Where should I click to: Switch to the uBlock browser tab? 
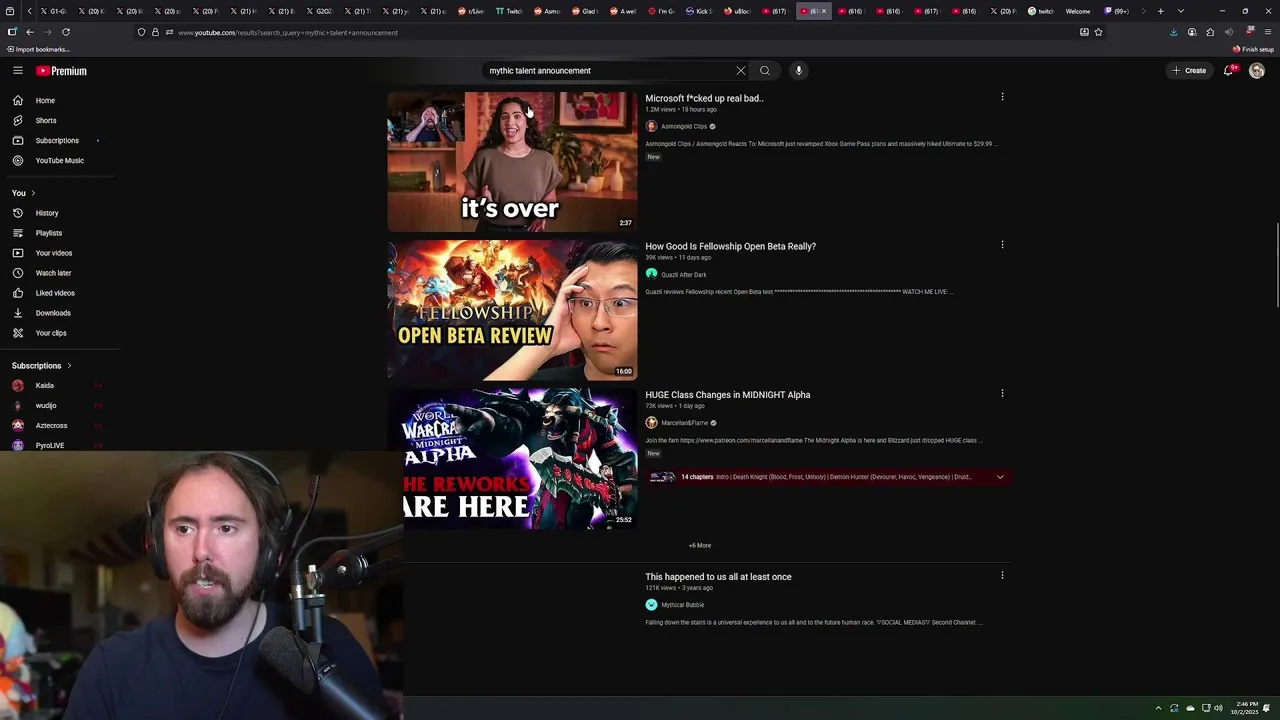736,11
